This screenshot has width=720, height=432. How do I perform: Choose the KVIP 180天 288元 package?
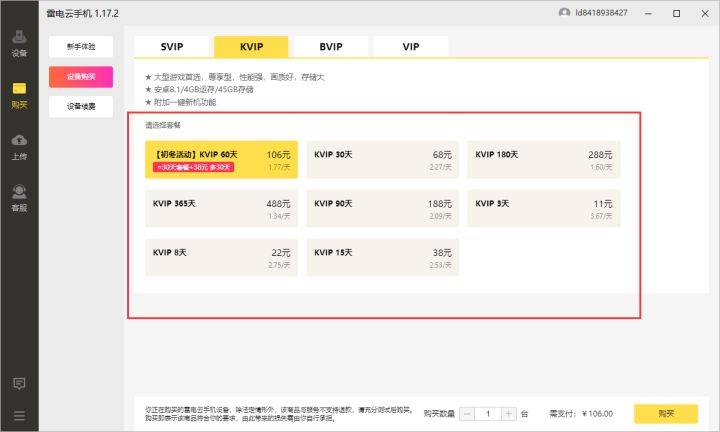(x=544, y=160)
